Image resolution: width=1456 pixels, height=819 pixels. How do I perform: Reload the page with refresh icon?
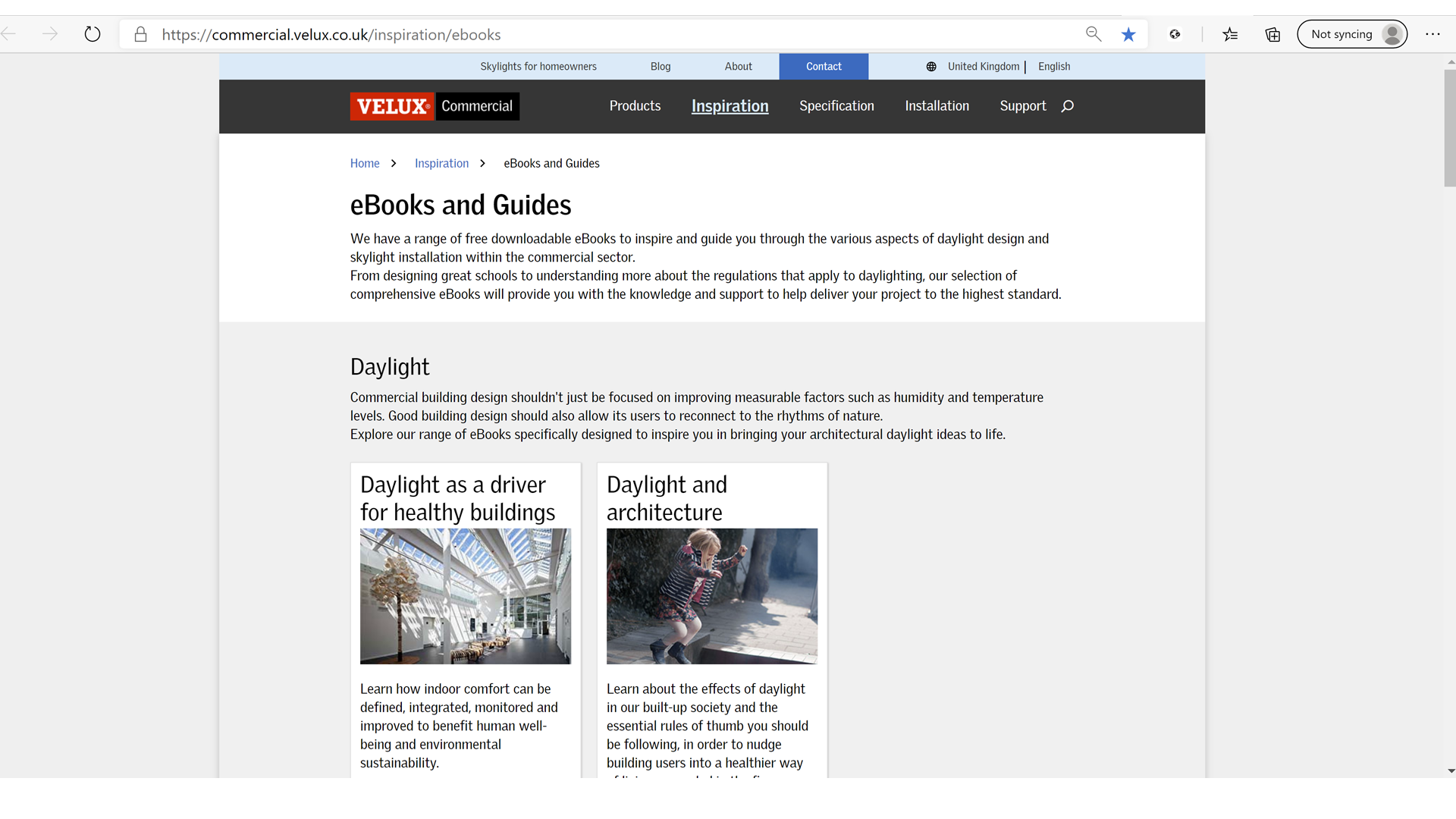tap(93, 34)
